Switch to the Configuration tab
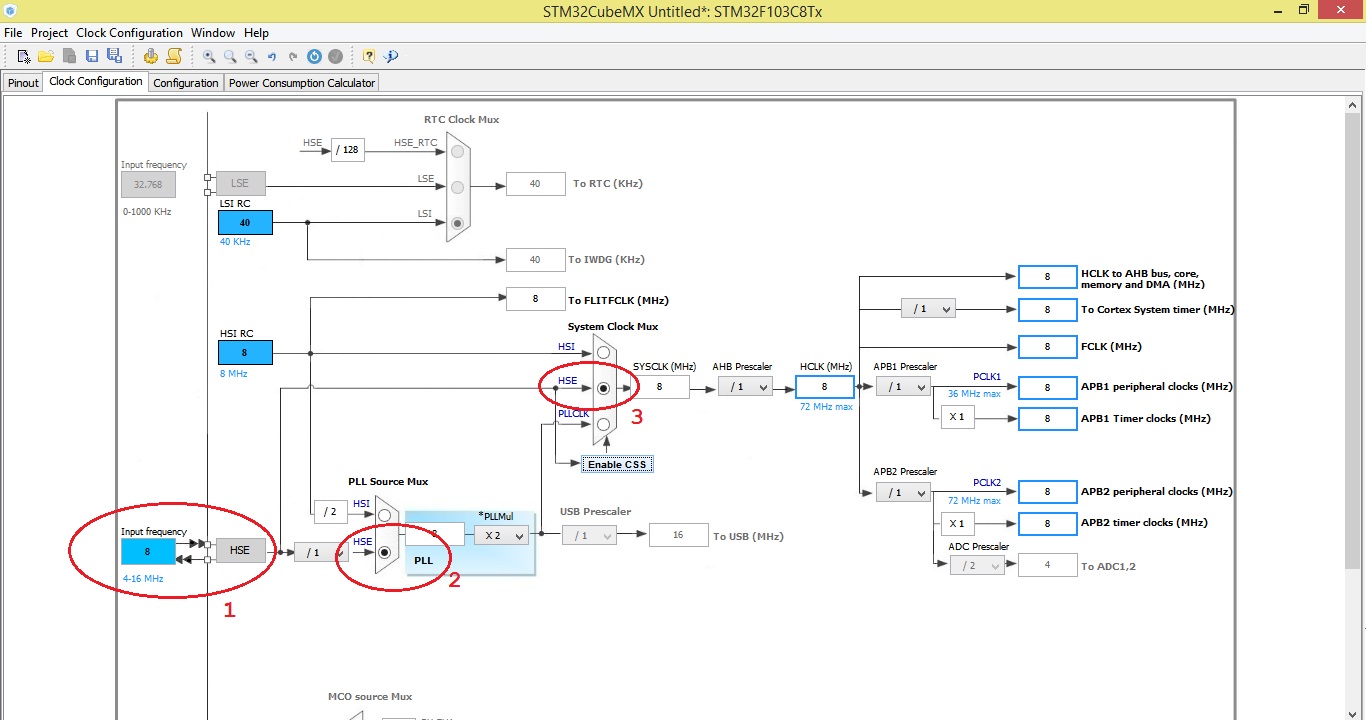1372x720 pixels. pyautogui.click(x=186, y=83)
